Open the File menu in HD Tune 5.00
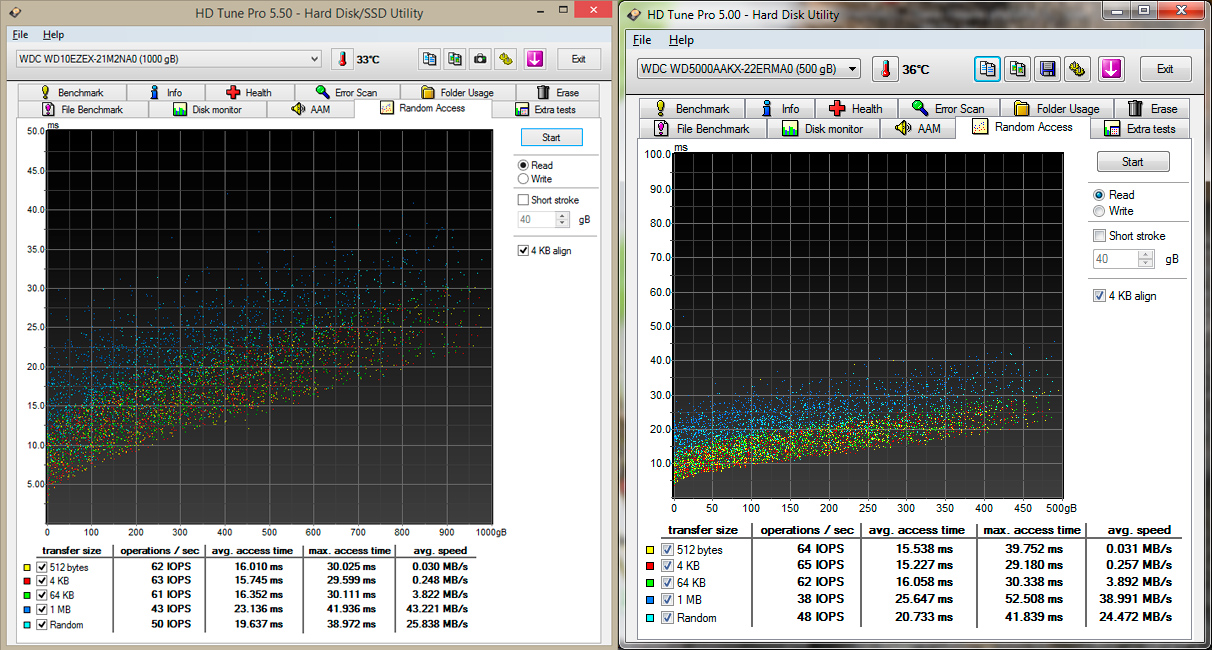Image resolution: width=1212 pixels, height=650 pixels. [642, 40]
